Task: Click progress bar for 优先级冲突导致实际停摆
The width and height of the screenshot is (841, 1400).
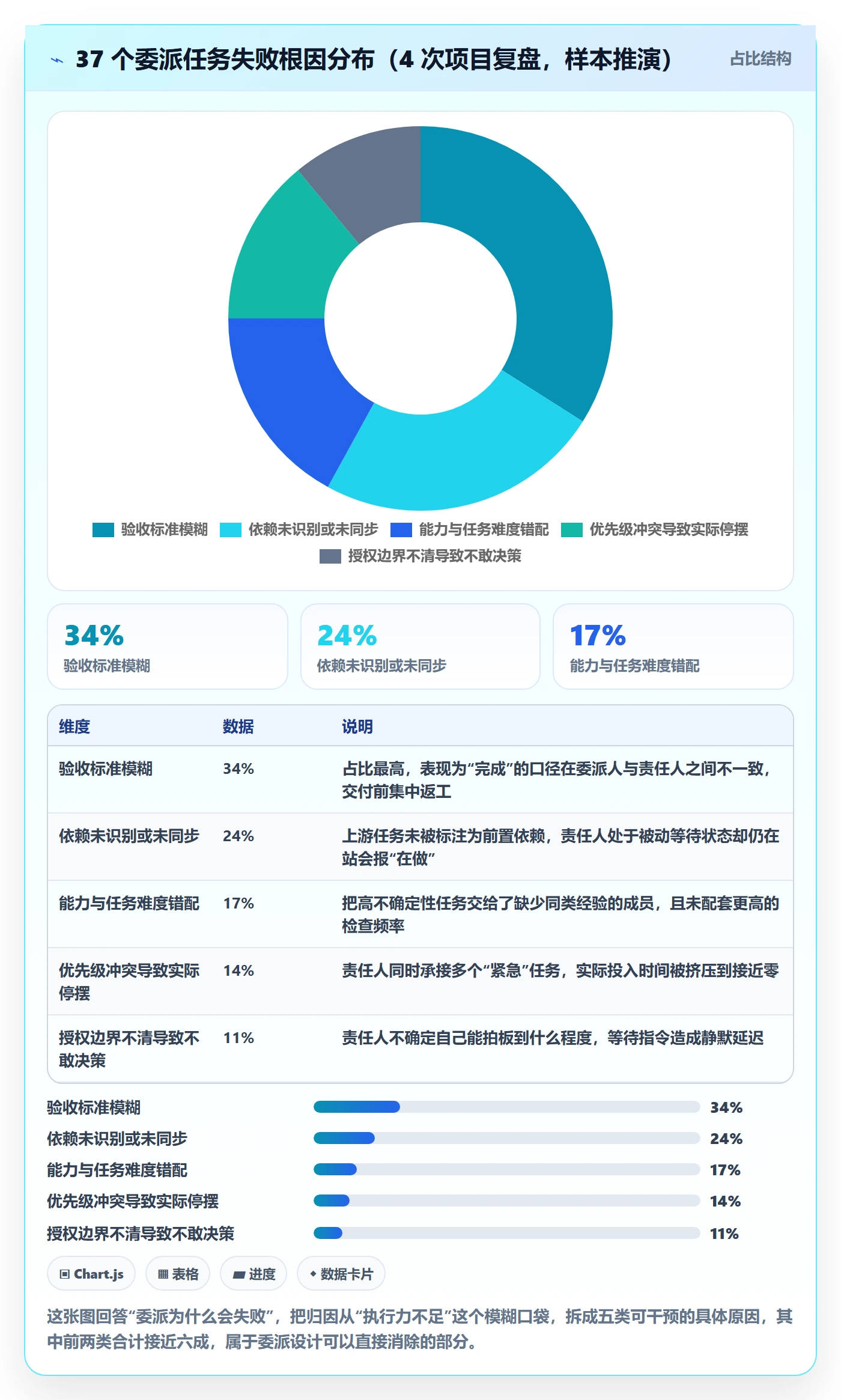Action: coord(507,1201)
